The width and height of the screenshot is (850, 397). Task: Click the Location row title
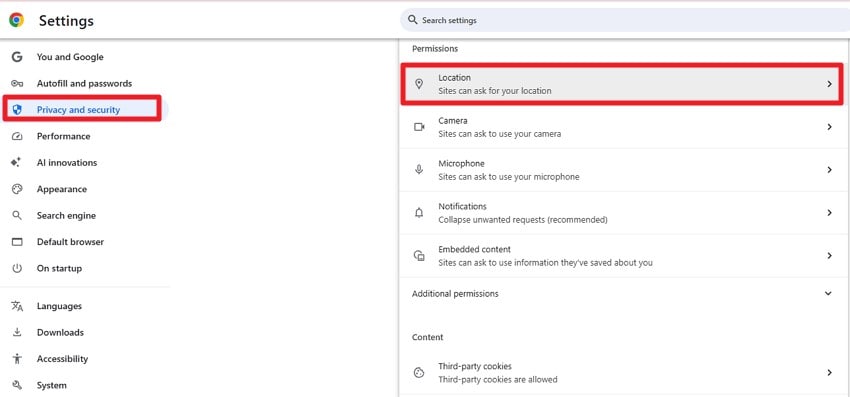(x=454, y=78)
